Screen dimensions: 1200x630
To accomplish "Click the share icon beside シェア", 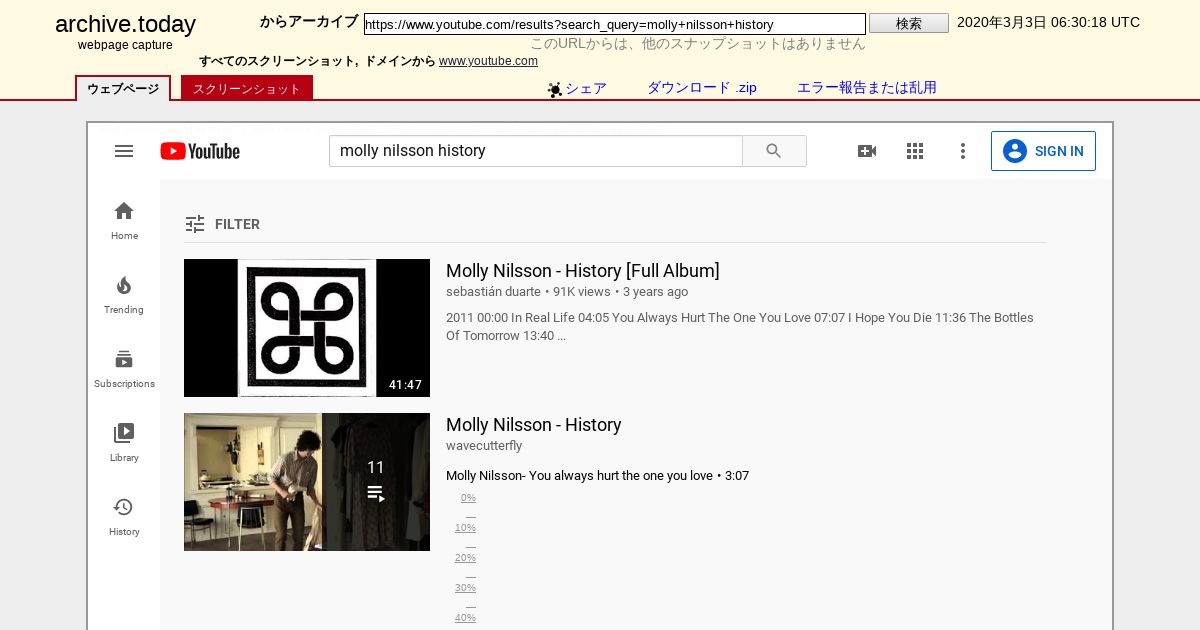I will point(555,90).
